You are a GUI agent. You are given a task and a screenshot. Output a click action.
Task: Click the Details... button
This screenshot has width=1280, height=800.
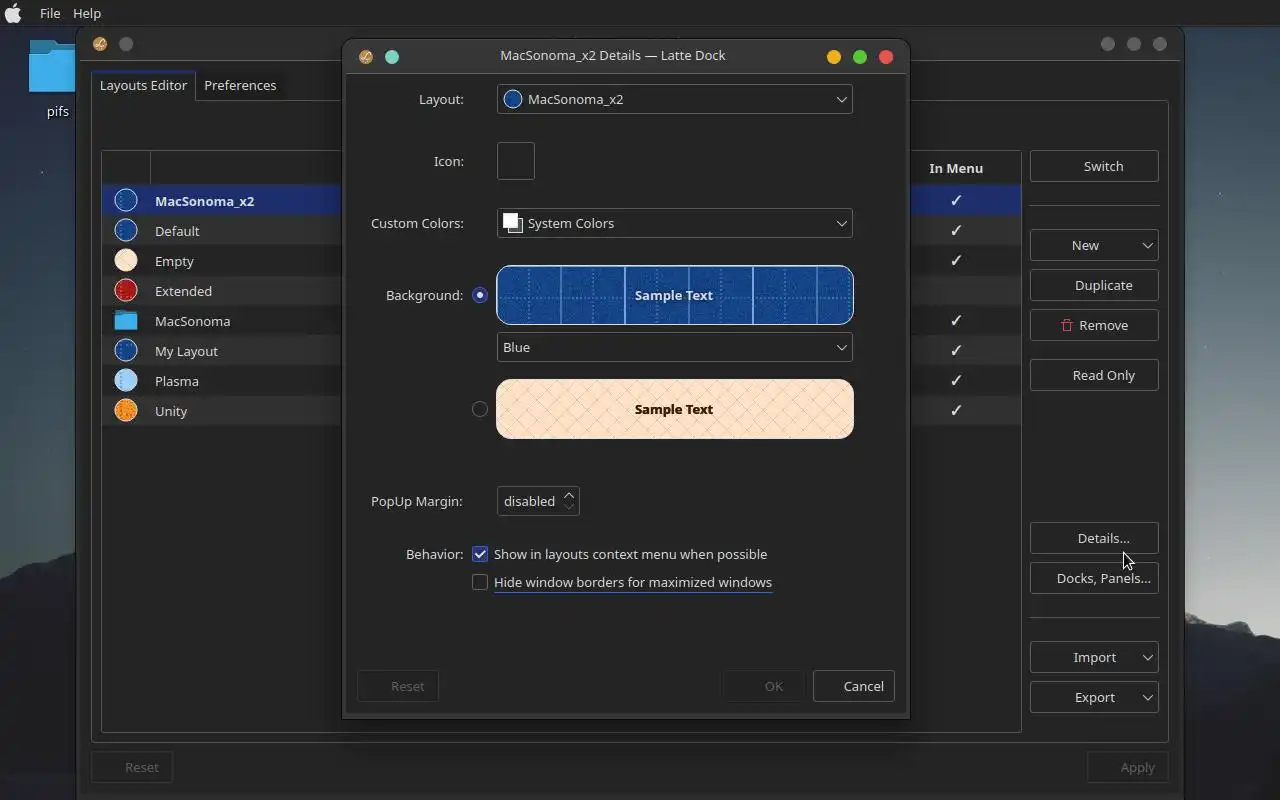(1094, 538)
